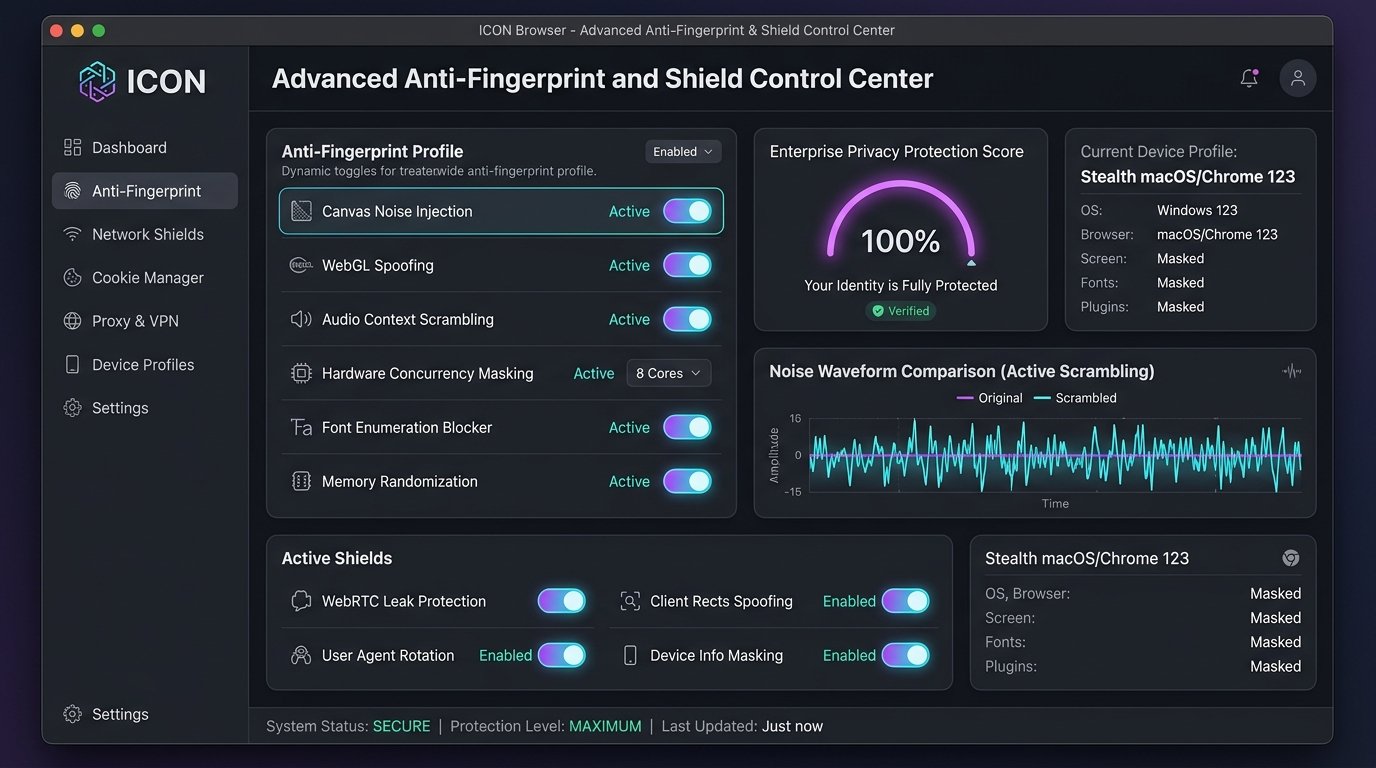Disable the Client Rects Spoofing toggle
The image size is (1376, 768).
pos(905,601)
